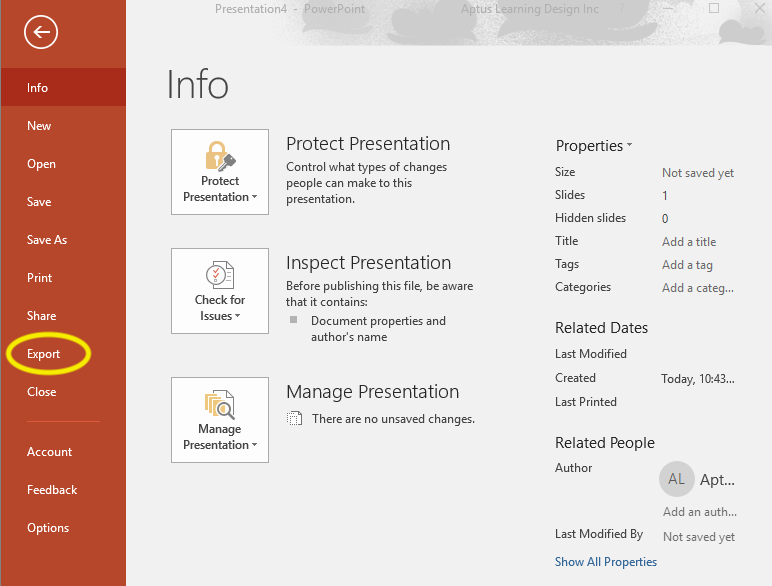Screen dimensions: 772x586
Task: Select Export in the sidebar
Action: coord(63,354)
